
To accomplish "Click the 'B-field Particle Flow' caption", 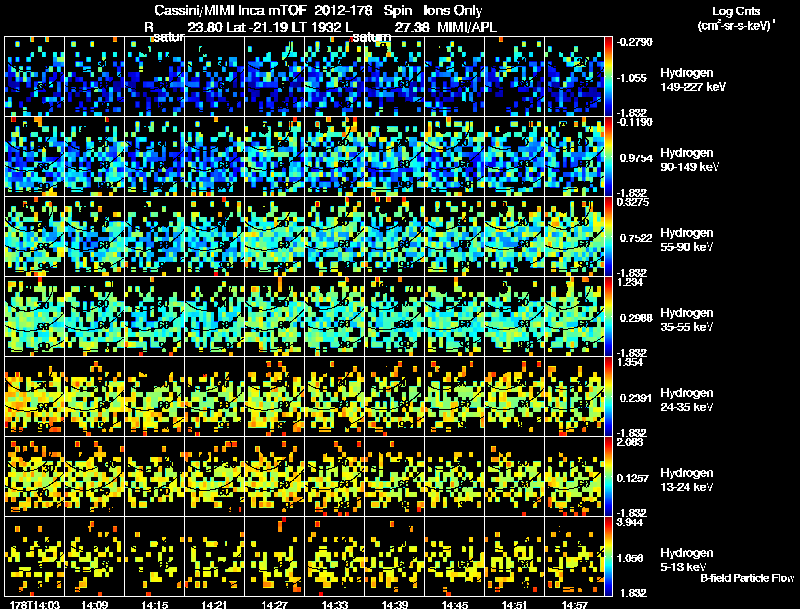I will click(747, 578).
